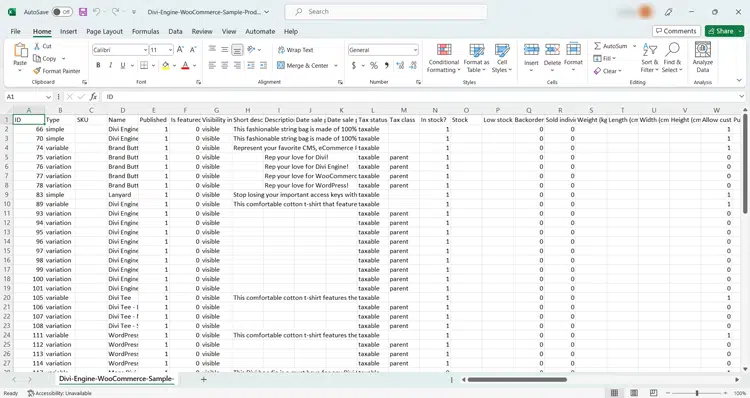750x398 pixels.
Task: Click the red Font Color swatch
Action: [186, 65]
